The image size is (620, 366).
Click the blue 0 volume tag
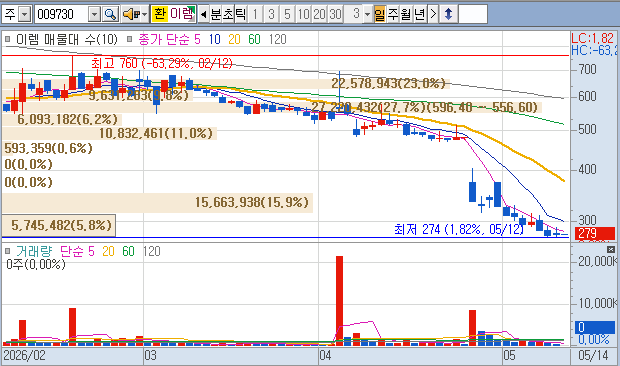coord(595,327)
